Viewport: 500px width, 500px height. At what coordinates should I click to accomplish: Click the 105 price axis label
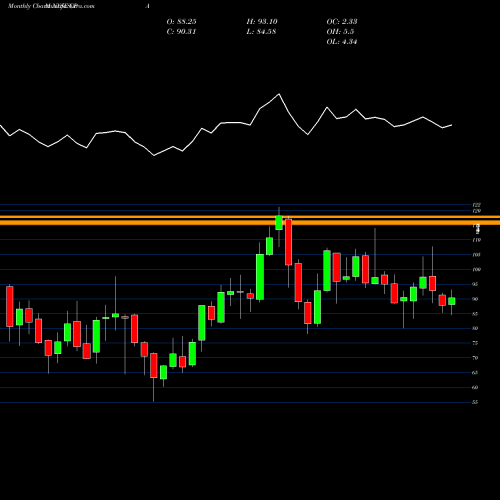coord(476,255)
